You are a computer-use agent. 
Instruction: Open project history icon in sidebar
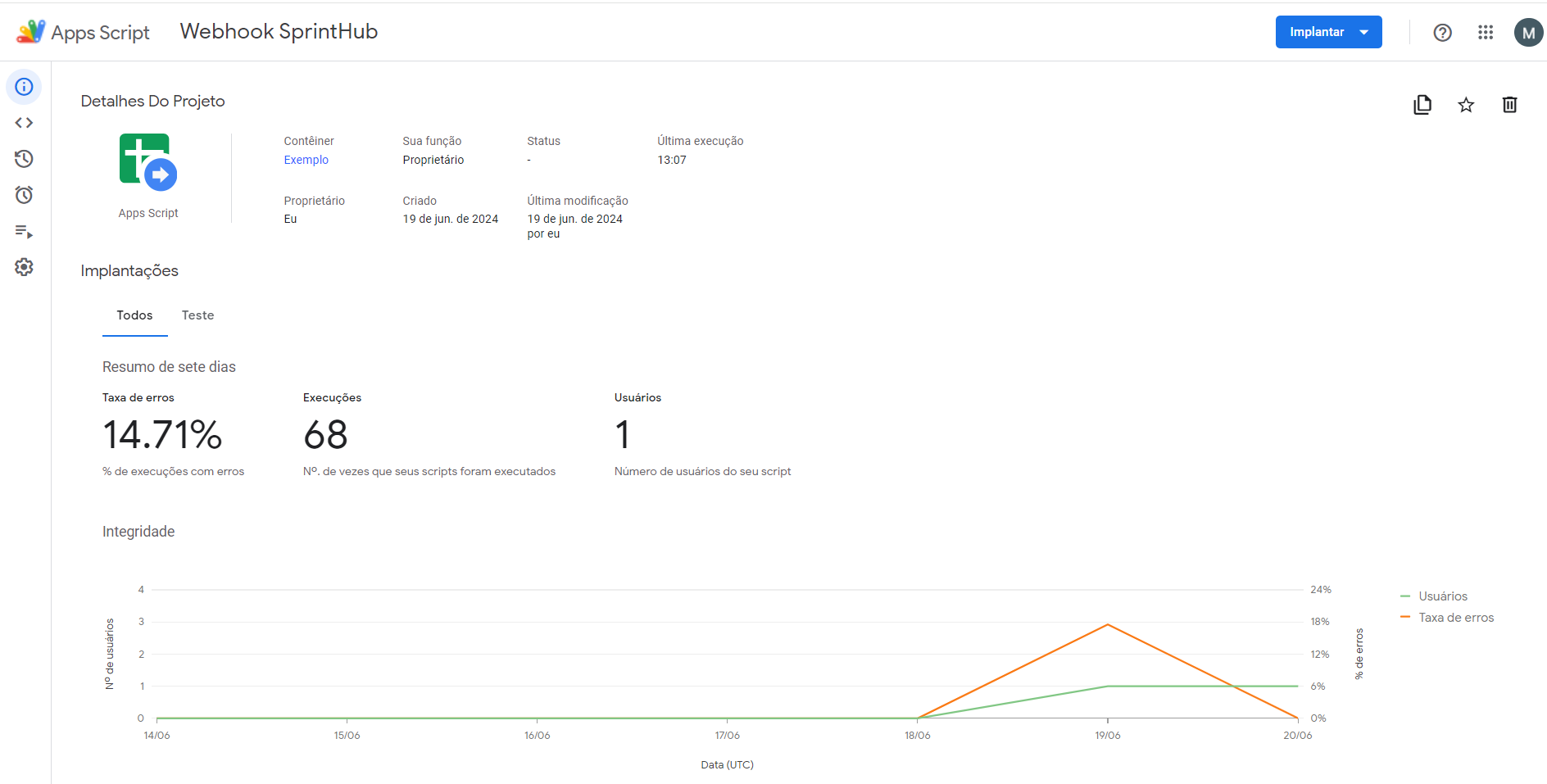(x=24, y=159)
